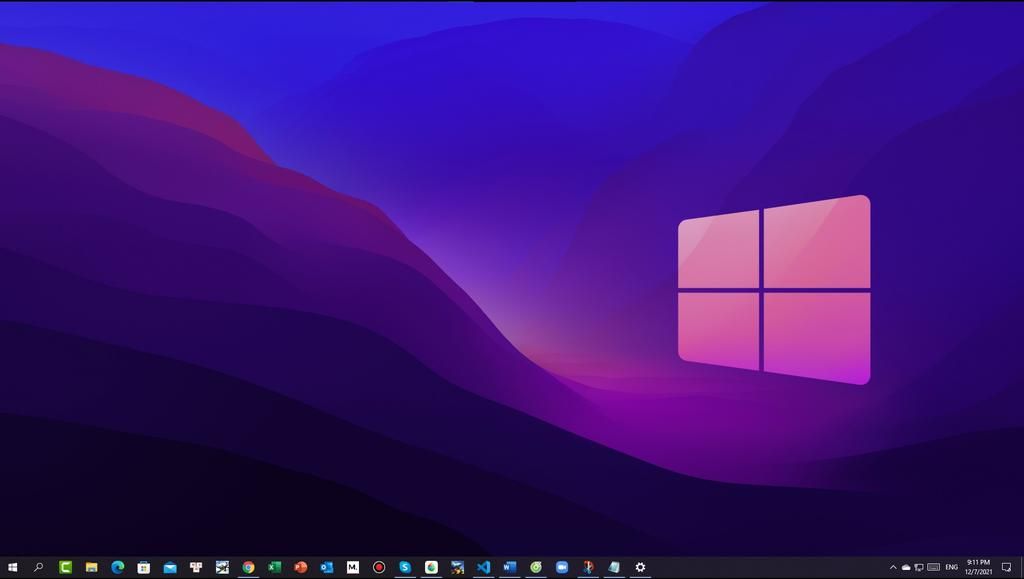This screenshot has width=1024, height=579.
Task: Change the ENG input language
Action: click(952, 567)
